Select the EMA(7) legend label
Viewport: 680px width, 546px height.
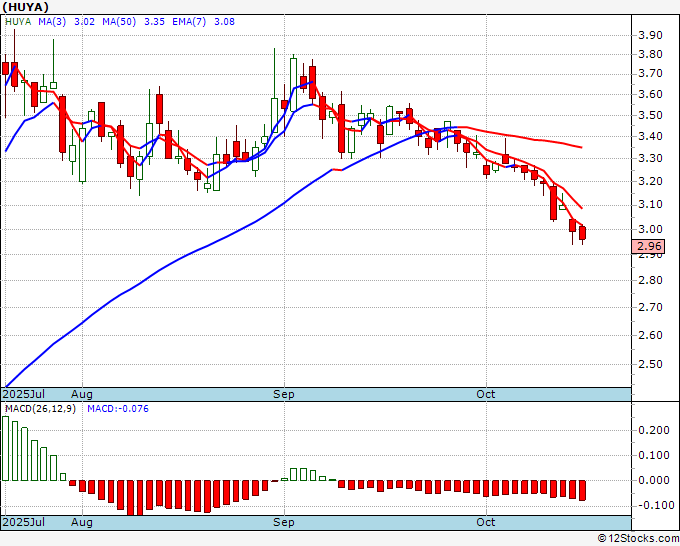pyautogui.click(x=189, y=22)
